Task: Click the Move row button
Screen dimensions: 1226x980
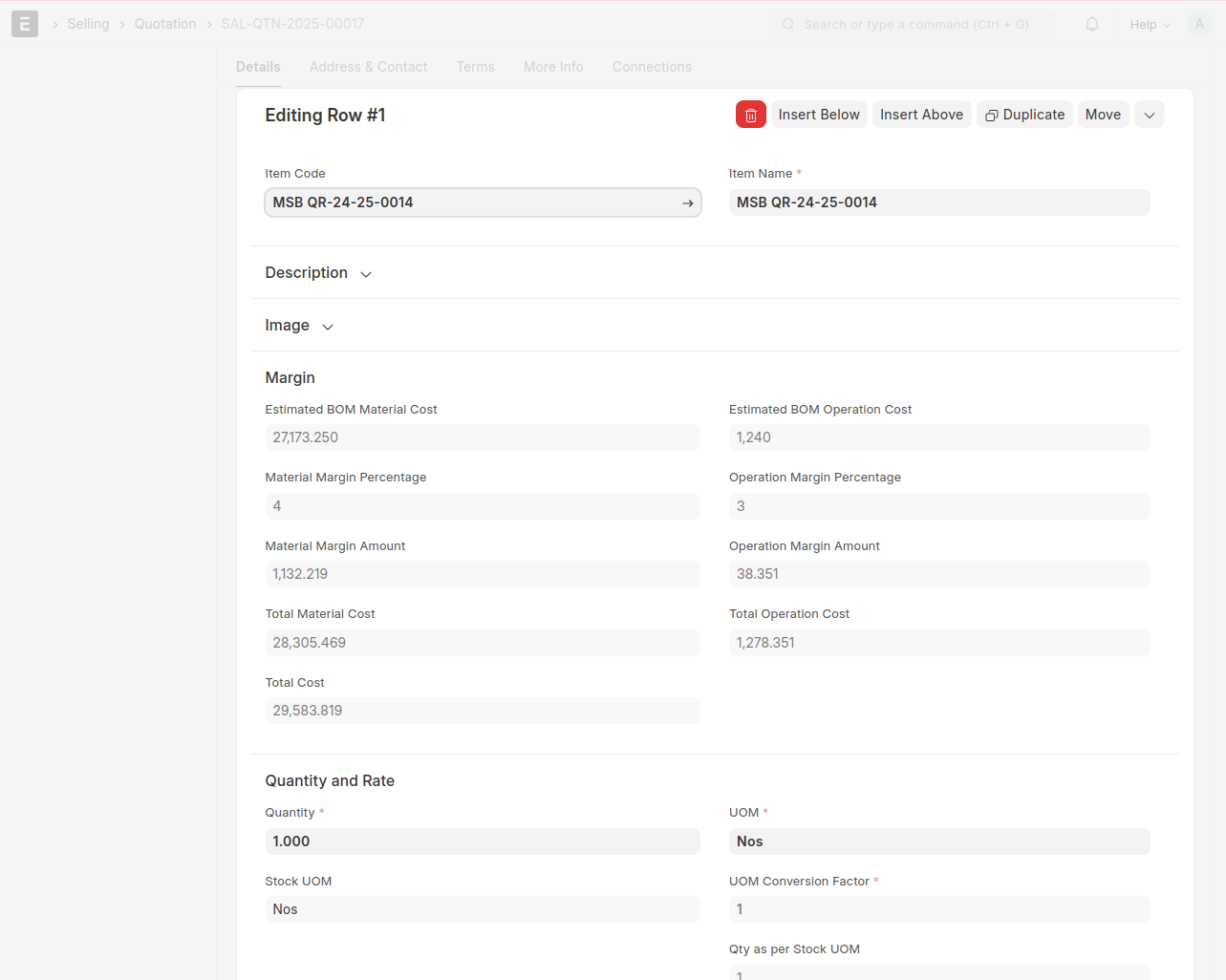Action: (1103, 115)
